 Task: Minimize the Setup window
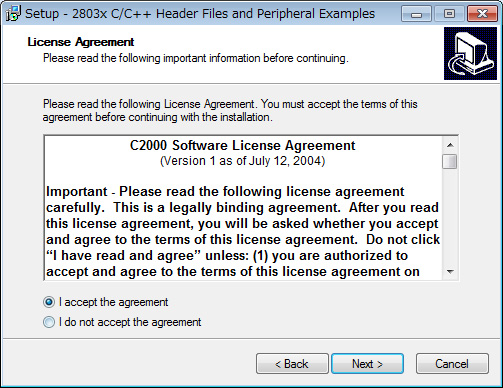(416, 14)
